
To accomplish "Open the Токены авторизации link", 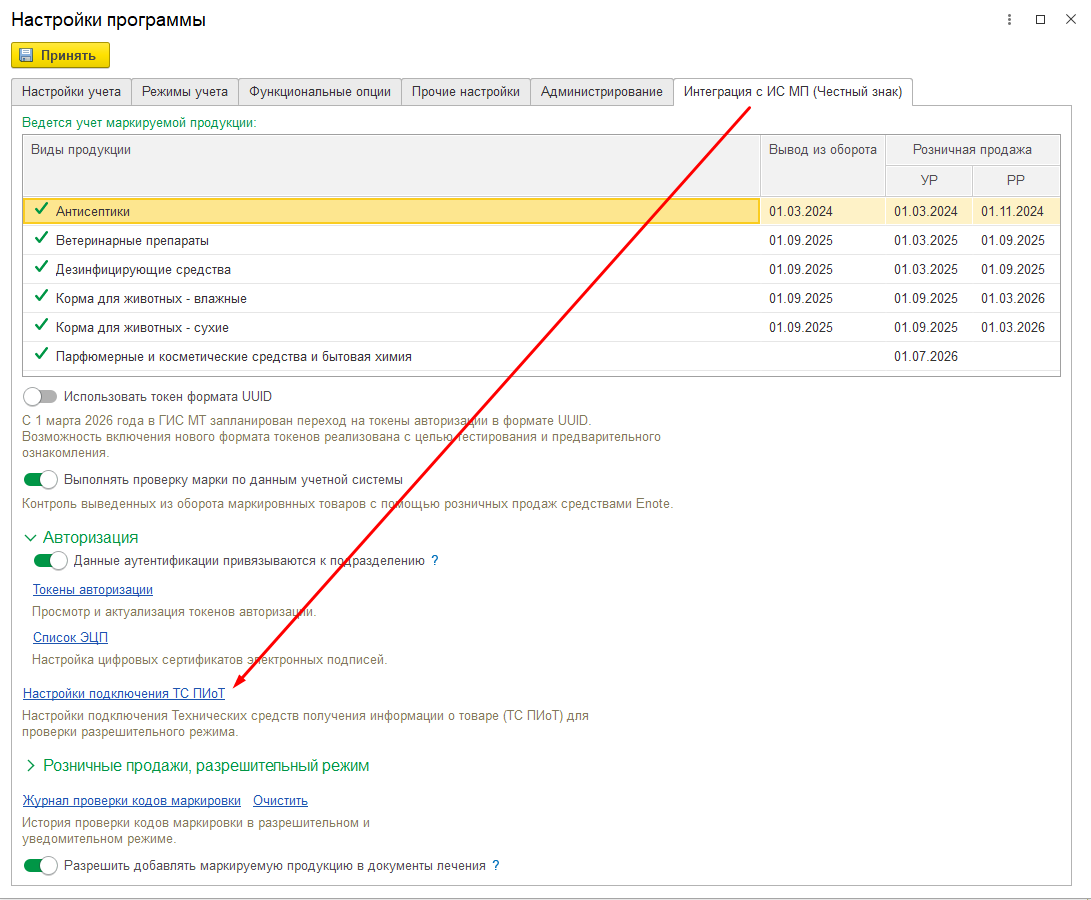I will tap(92, 589).
